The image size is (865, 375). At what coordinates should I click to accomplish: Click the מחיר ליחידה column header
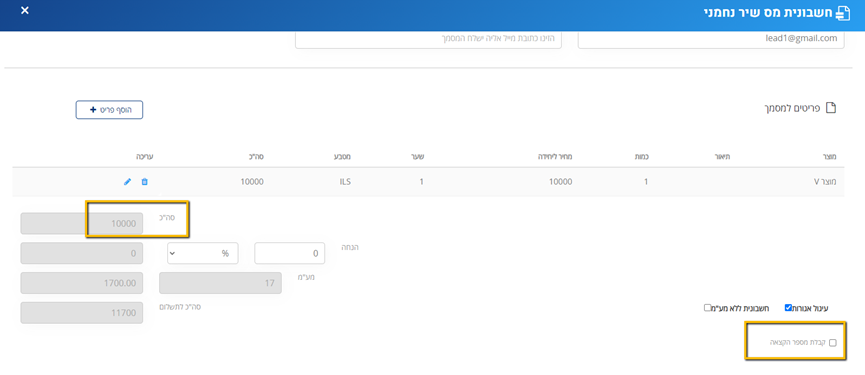pyautogui.click(x=554, y=157)
